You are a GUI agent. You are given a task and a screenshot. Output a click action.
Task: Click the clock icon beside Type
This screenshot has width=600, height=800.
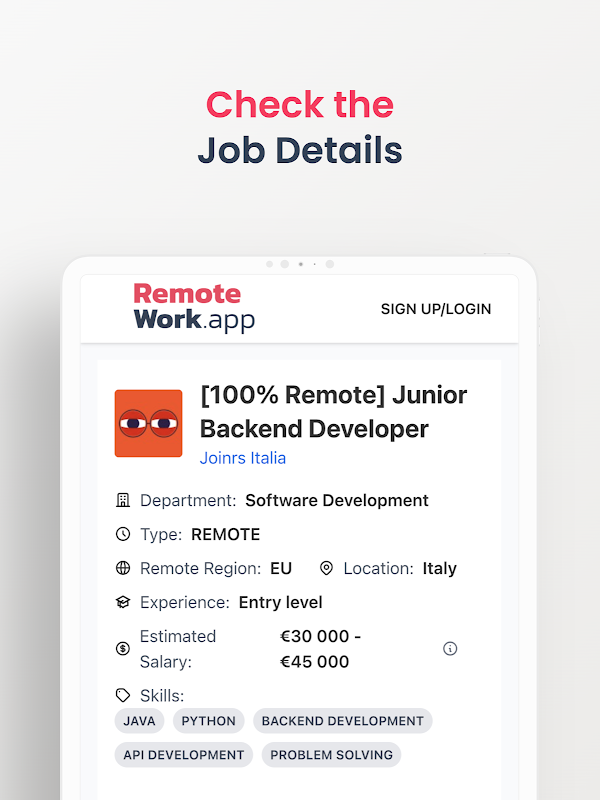[123, 534]
